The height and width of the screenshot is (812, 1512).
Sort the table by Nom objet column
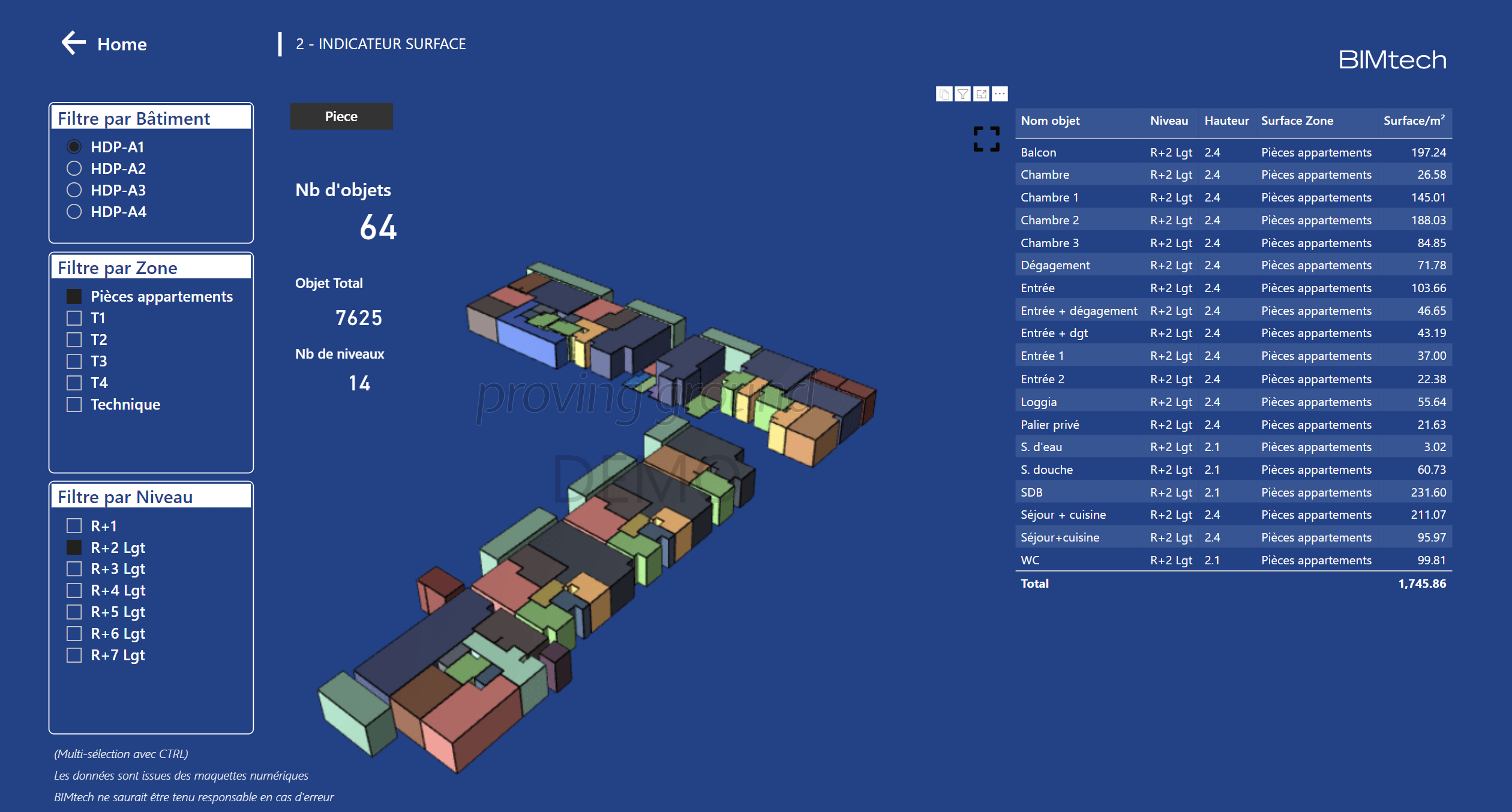1050,120
